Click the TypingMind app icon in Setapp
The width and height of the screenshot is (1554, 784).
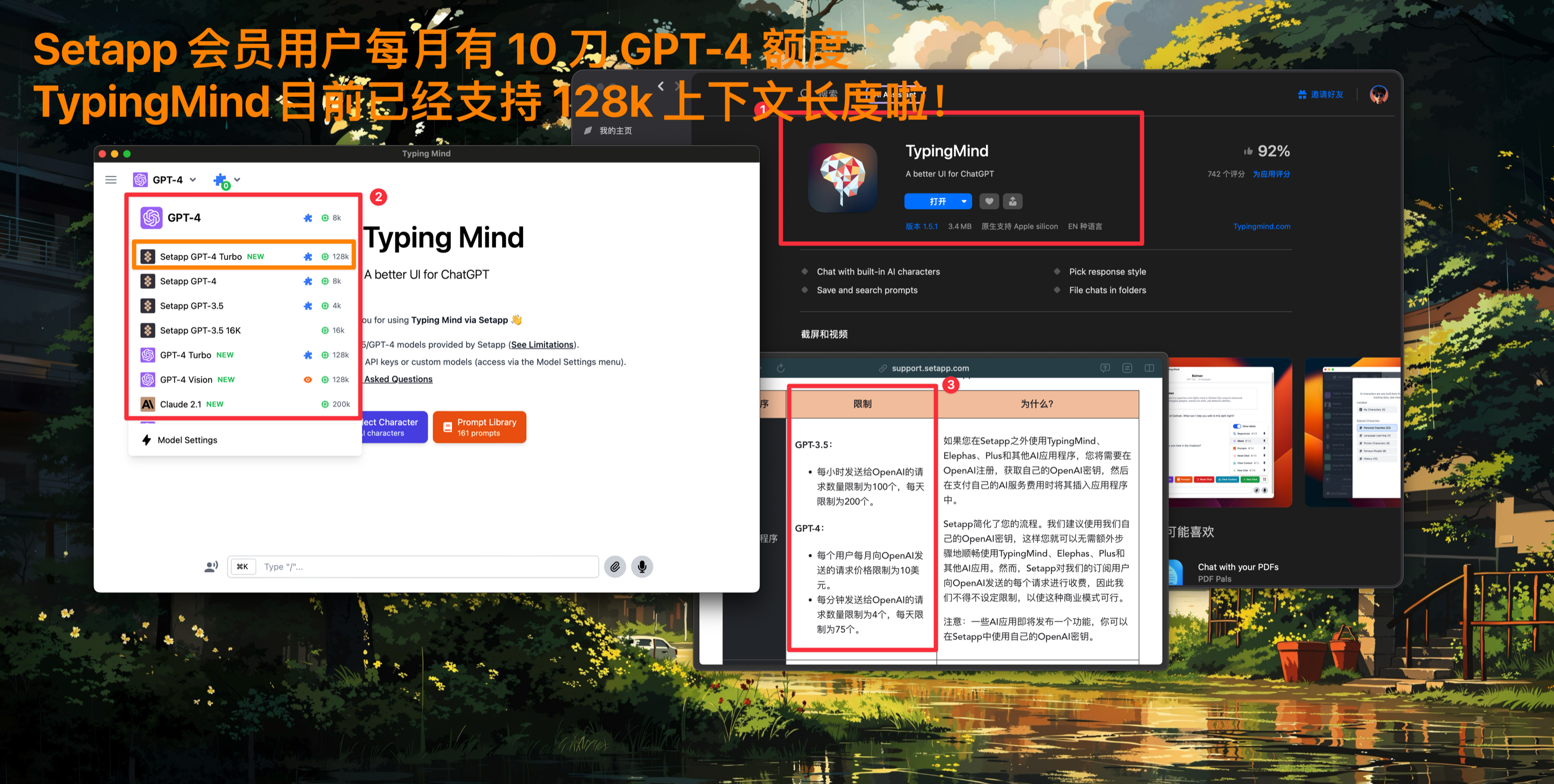coord(843,177)
